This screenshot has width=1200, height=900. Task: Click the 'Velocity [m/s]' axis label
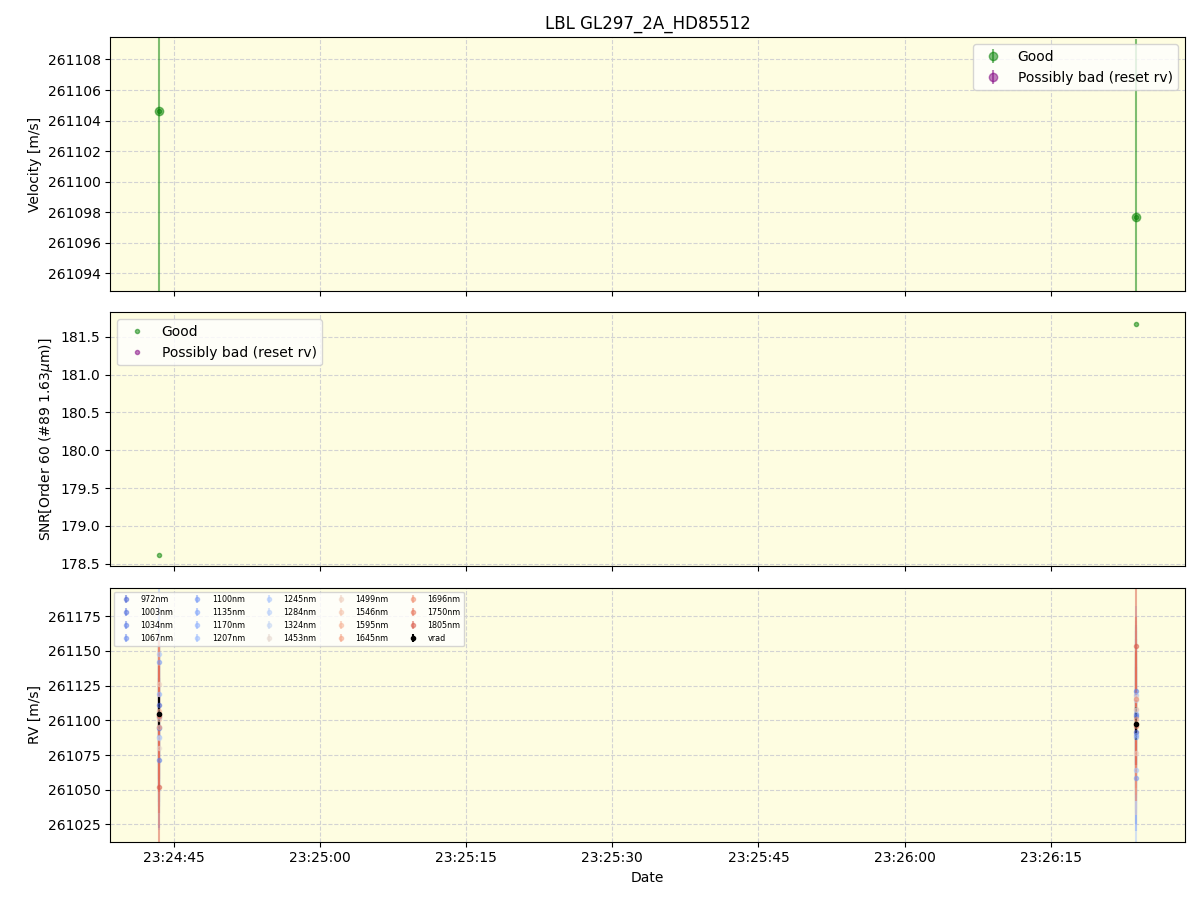tap(34, 165)
